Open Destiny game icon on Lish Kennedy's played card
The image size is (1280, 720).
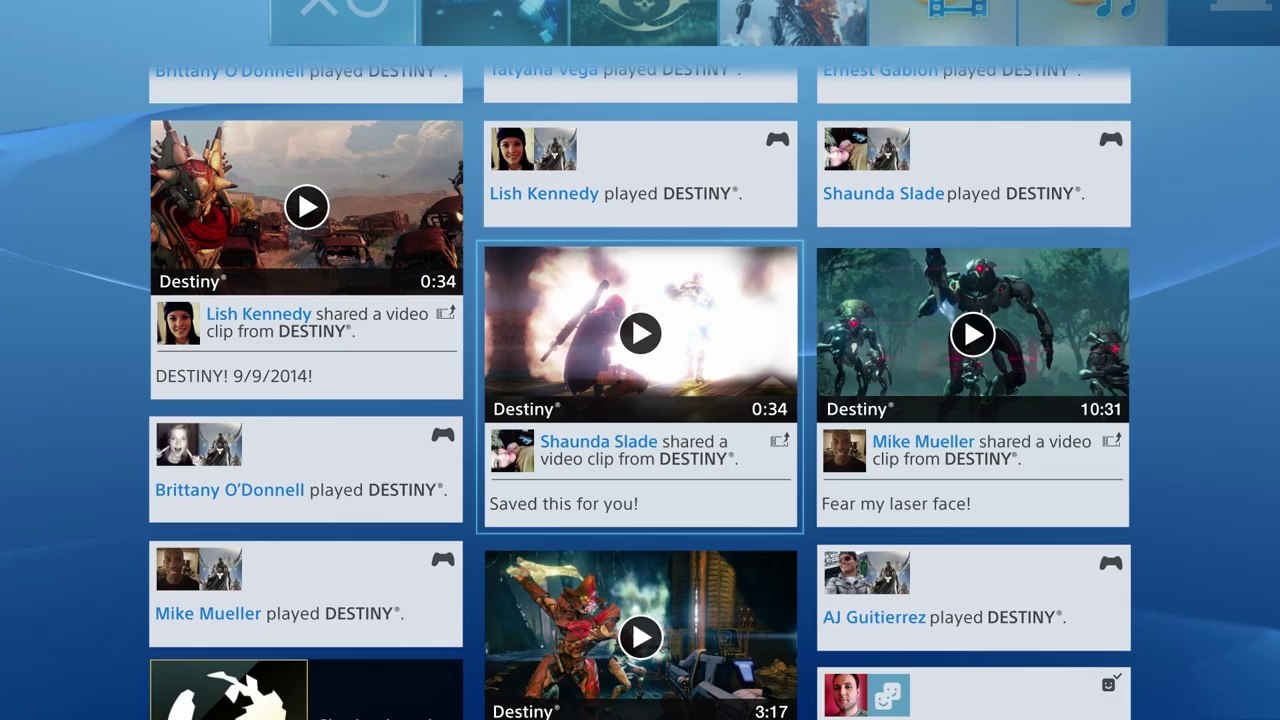pos(555,149)
